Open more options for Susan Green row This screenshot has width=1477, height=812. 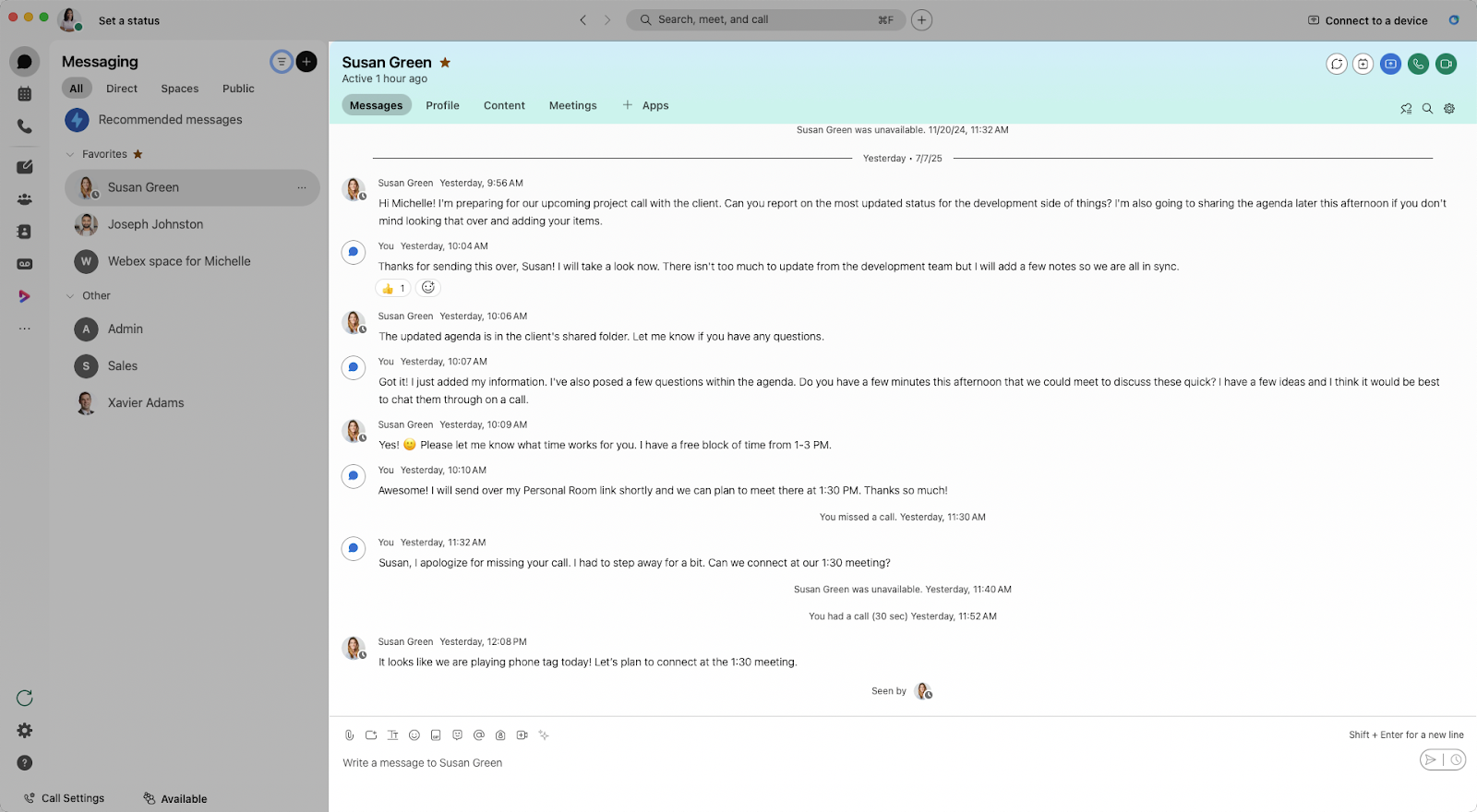[x=302, y=187]
